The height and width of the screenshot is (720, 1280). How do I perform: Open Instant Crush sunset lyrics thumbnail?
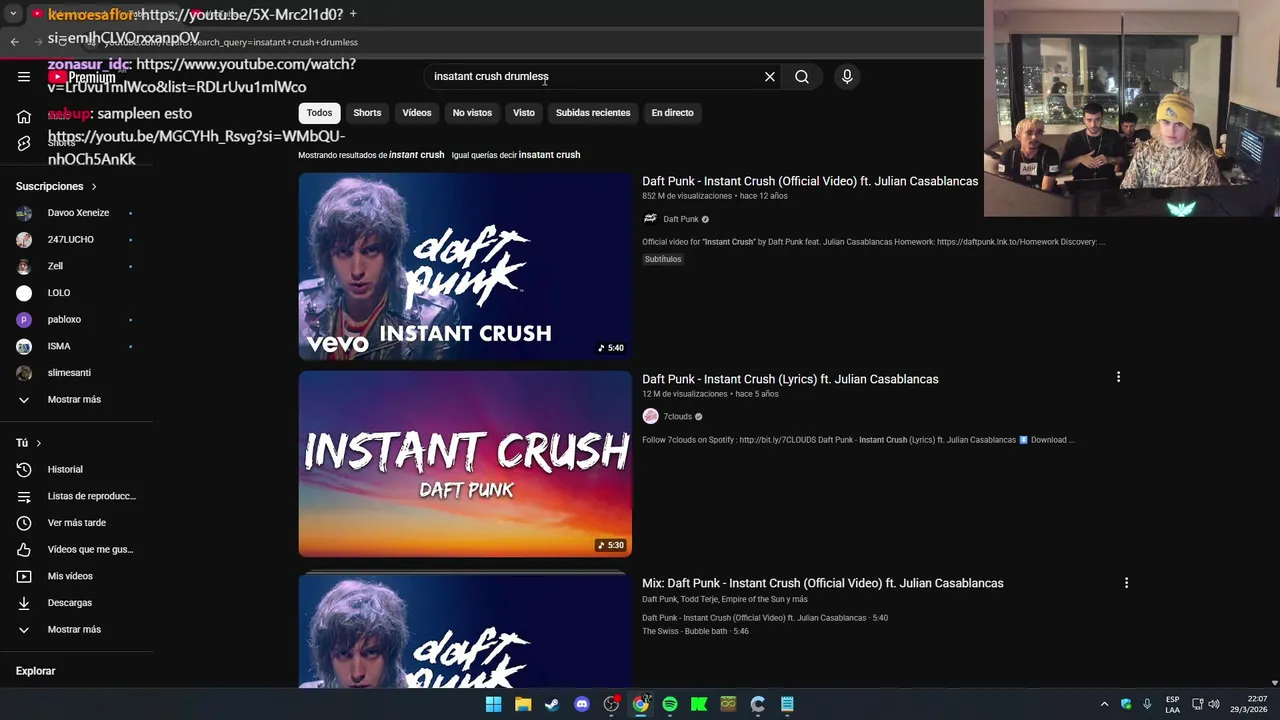[465, 464]
